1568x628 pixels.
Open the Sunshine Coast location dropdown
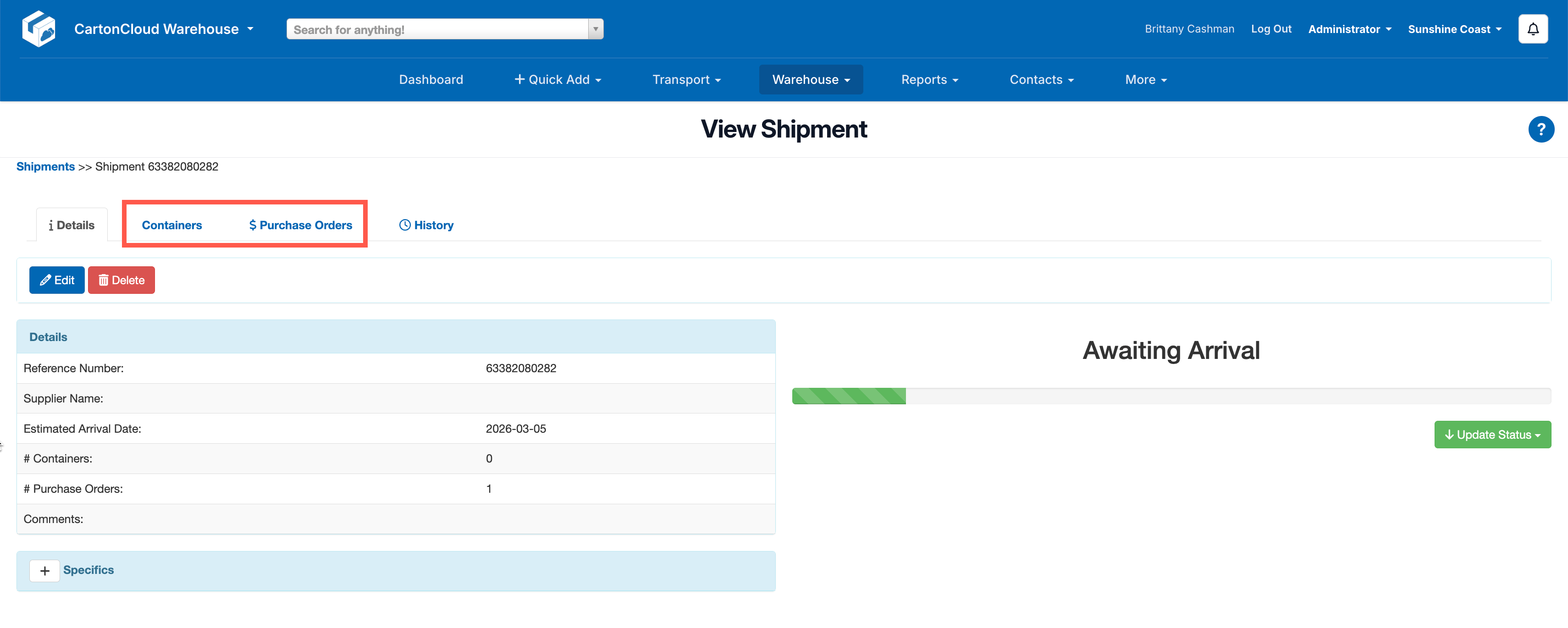click(1454, 29)
